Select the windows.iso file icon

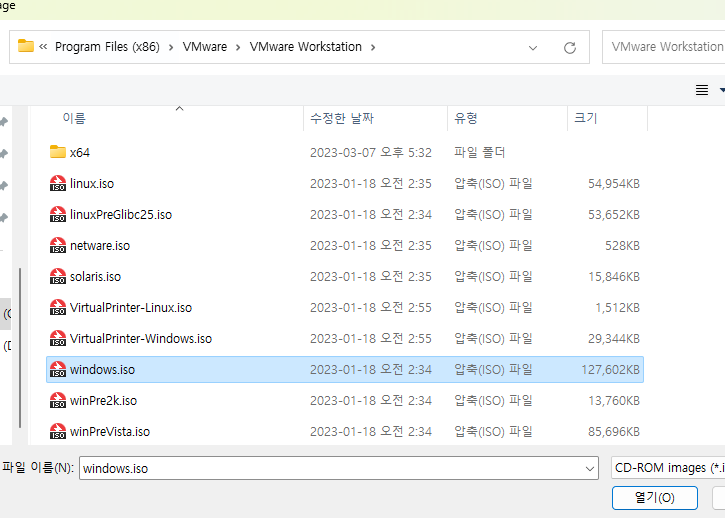[x=58, y=369]
